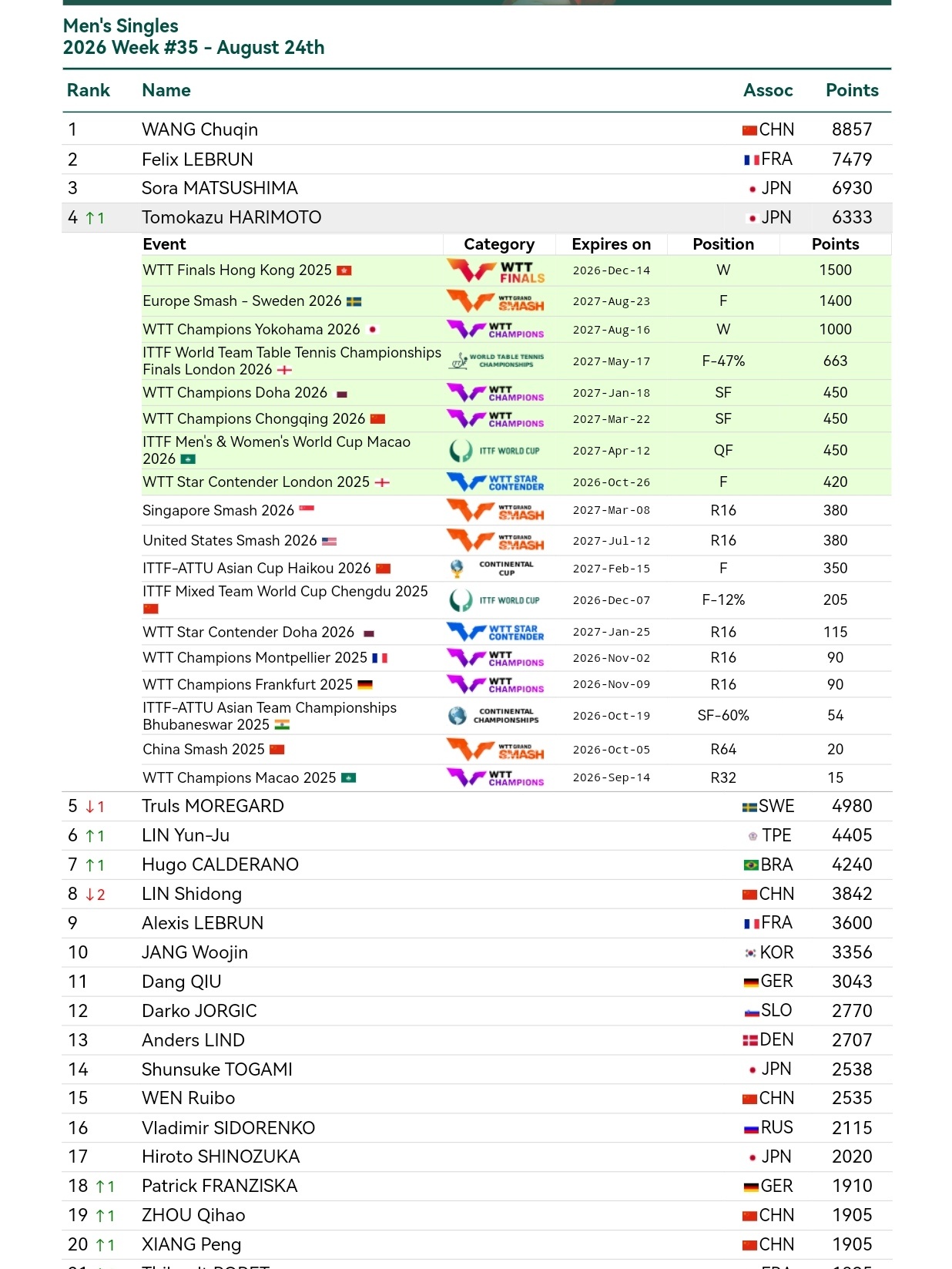Expand Sora MATSUSHIMA's points breakdown
The height and width of the screenshot is (1269, 952).
click(x=477, y=189)
